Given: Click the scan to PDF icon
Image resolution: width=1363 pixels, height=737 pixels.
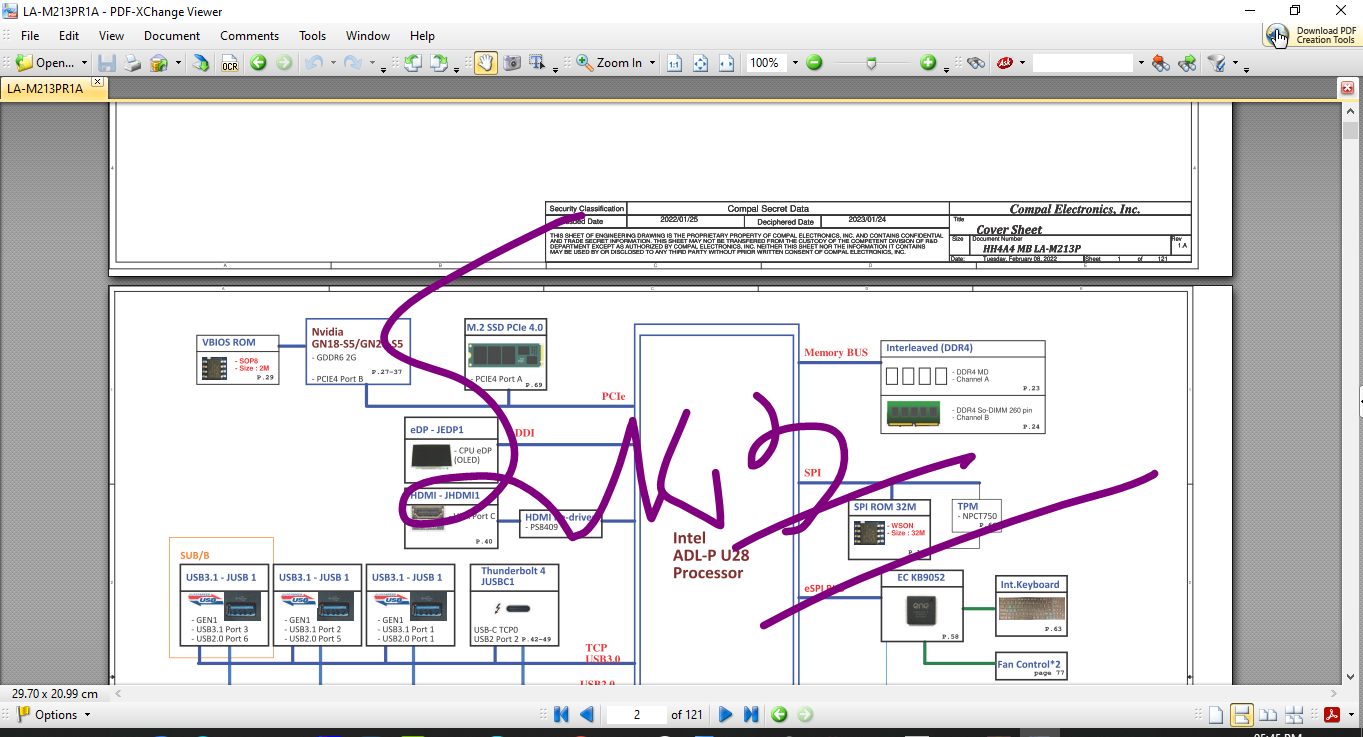Looking at the screenshot, I should 201,63.
